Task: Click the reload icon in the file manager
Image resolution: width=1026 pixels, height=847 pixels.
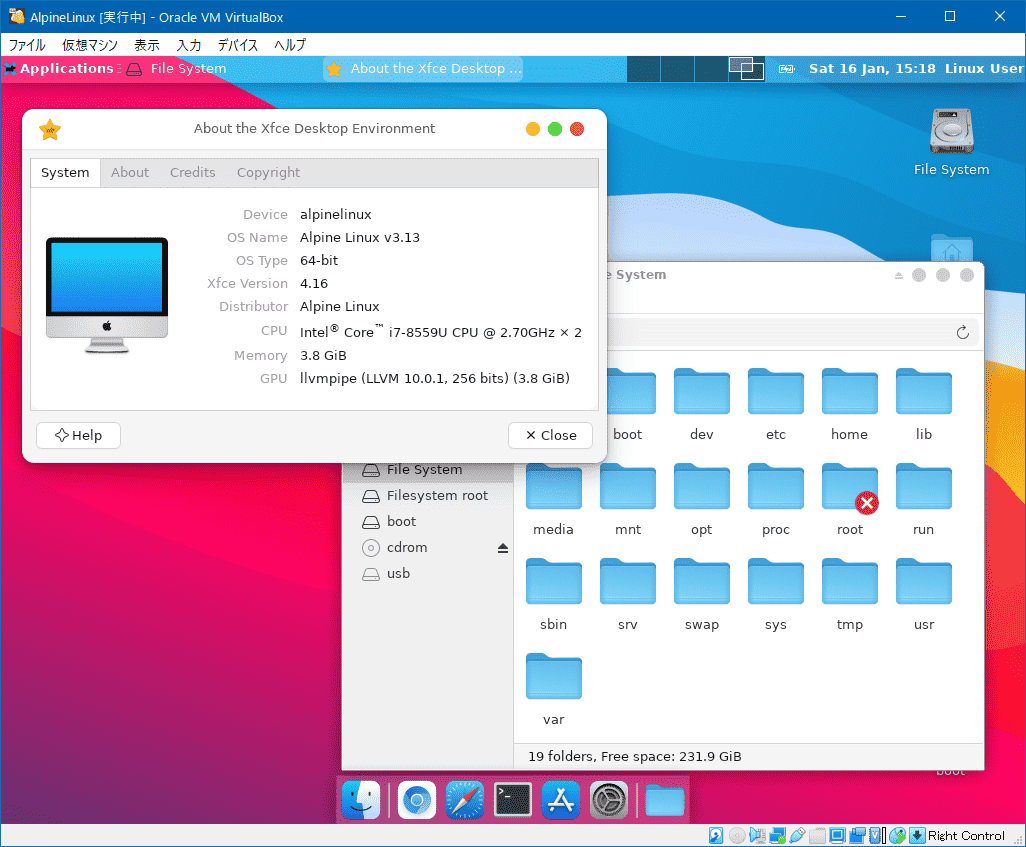Action: (963, 333)
